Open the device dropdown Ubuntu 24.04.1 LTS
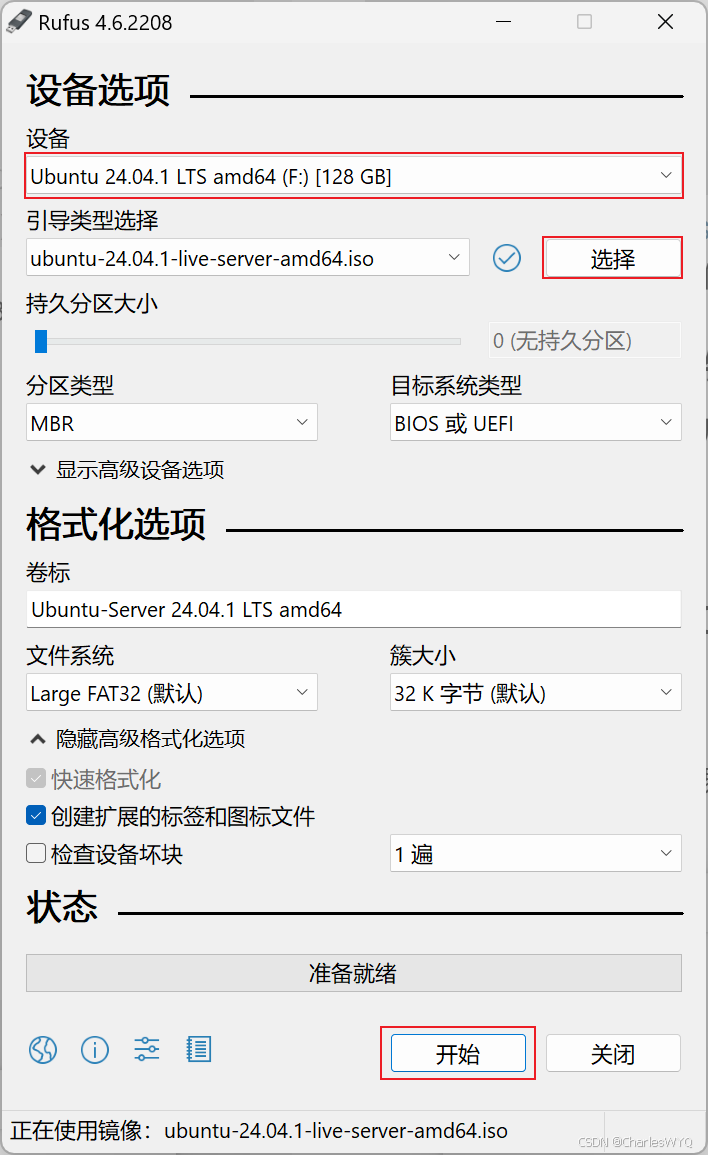Screen dimensions: 708x1155 [x=354, y=176]
